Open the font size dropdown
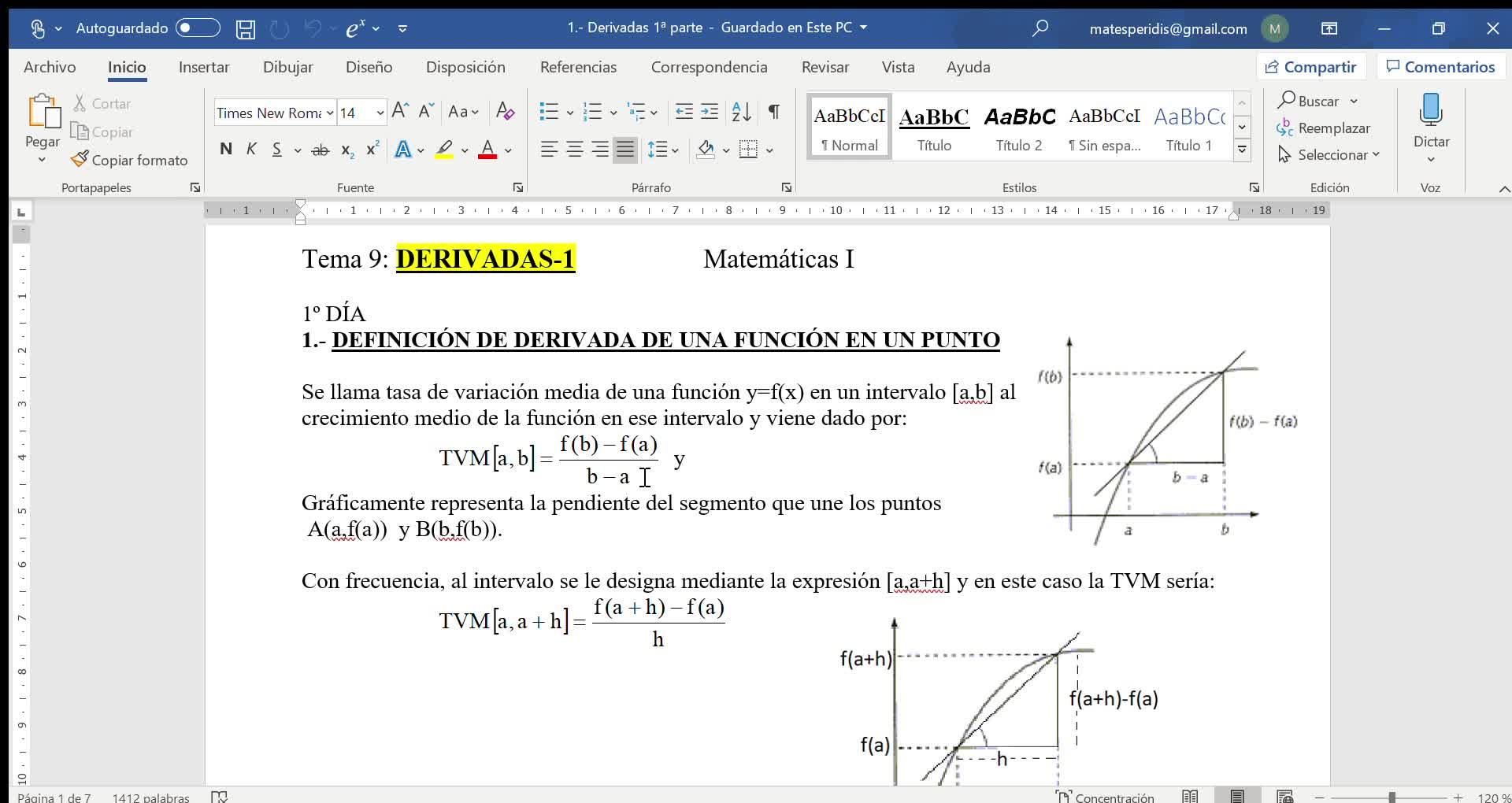 click(x=380, y=113)
